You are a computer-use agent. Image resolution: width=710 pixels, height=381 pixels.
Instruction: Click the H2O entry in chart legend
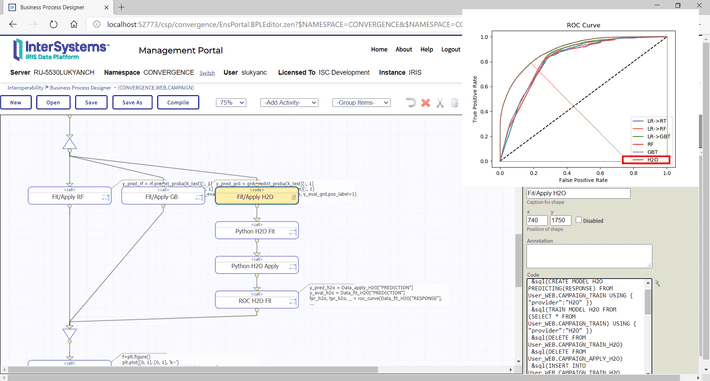pyautogui.click(x=646, y=159)
